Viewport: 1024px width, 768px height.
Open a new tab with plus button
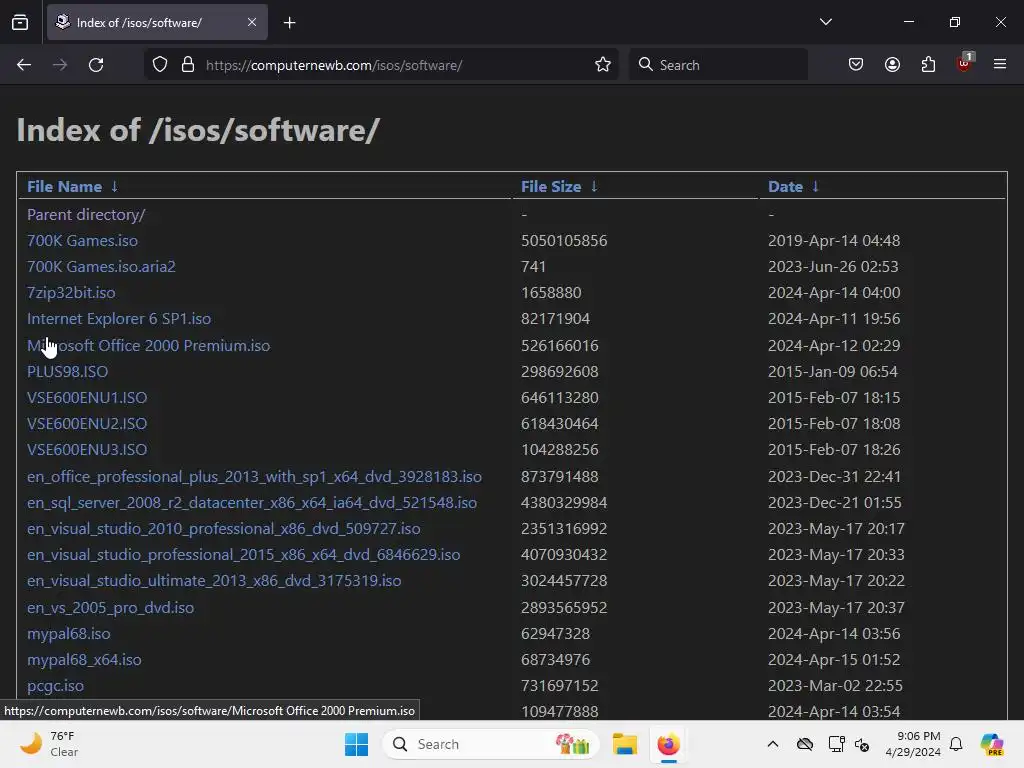289,23
